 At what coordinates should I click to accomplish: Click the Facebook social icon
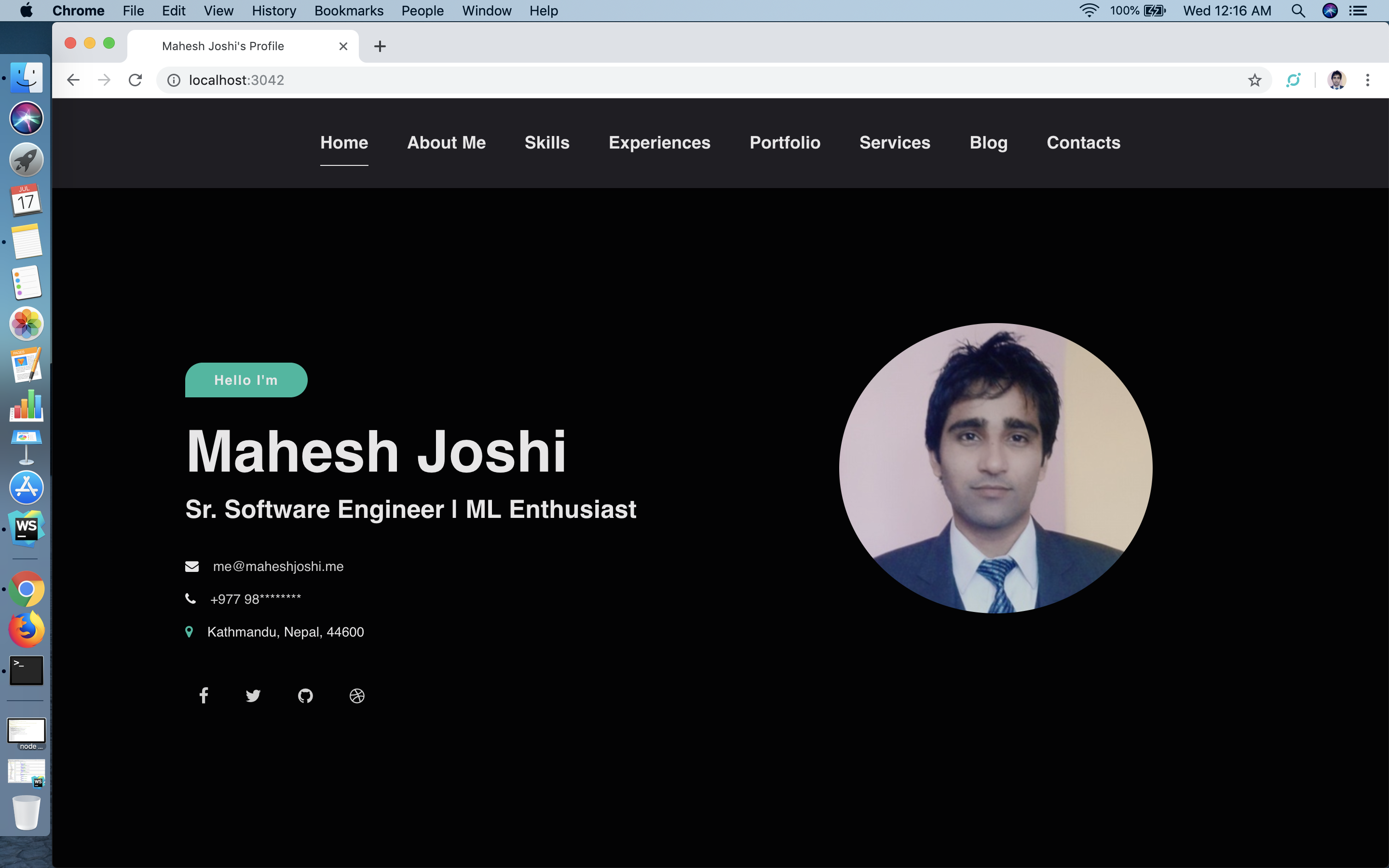point(204,695)
